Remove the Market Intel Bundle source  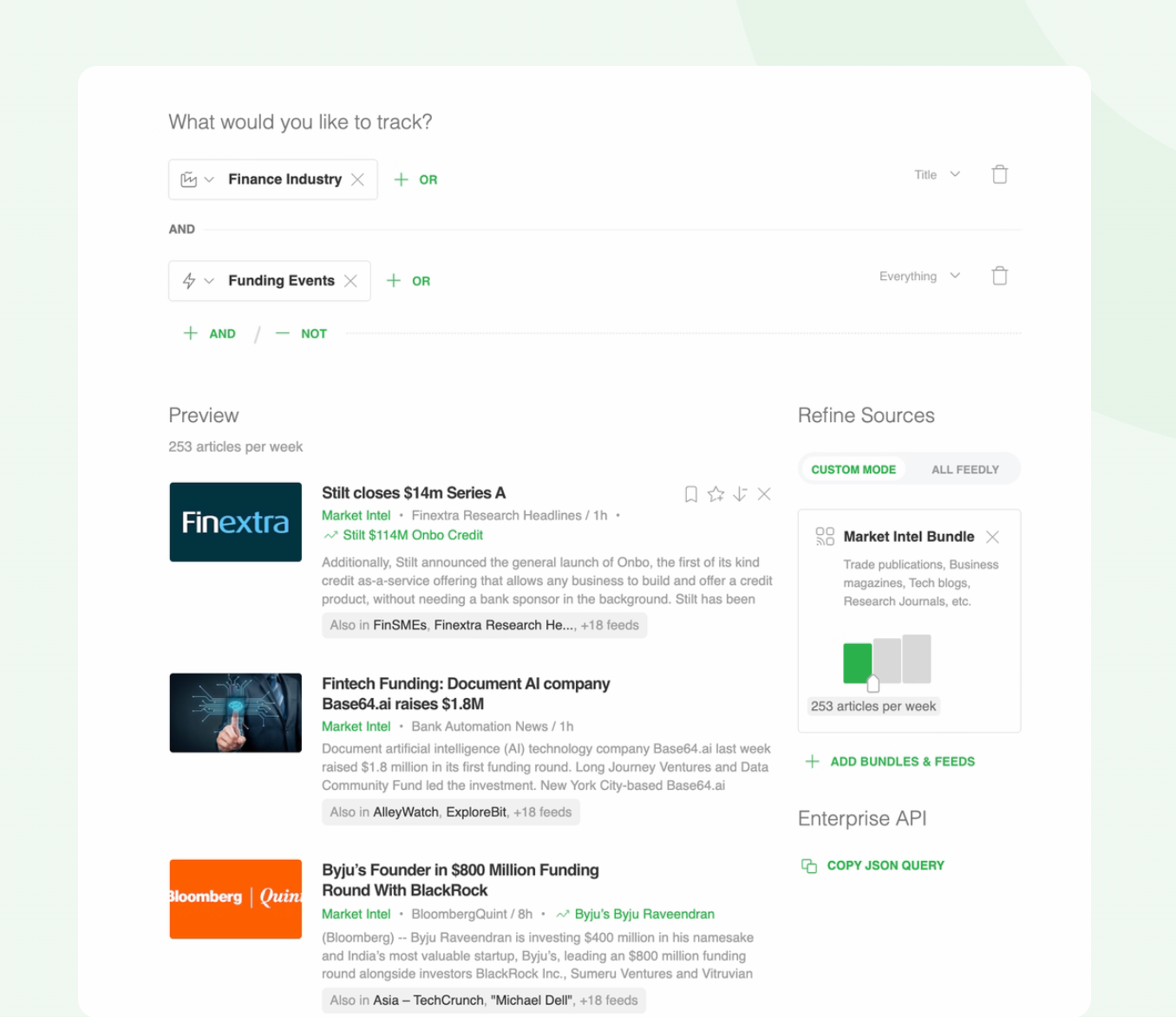tap(993, 537)
